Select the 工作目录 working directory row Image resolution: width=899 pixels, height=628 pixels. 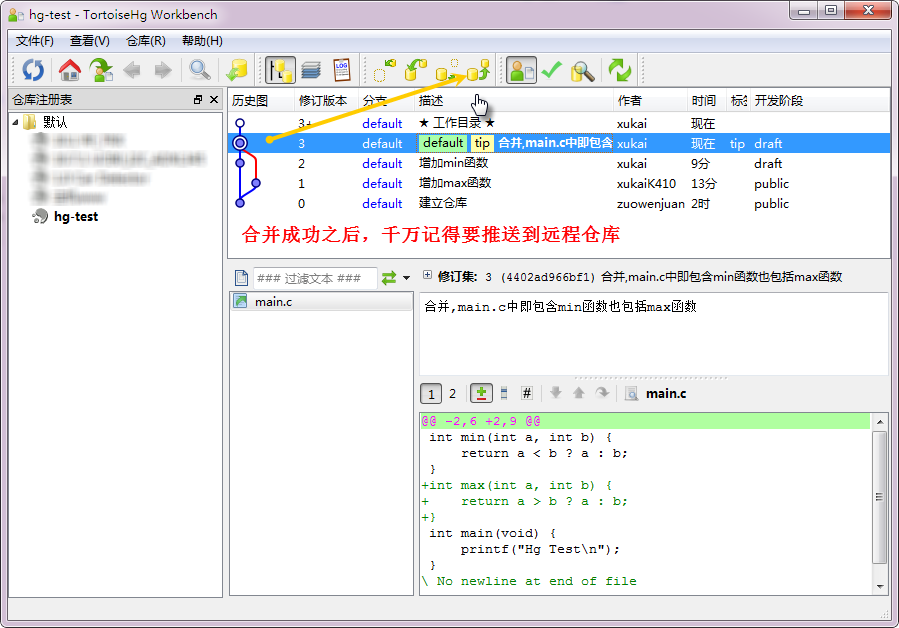[x=559, y=123]
